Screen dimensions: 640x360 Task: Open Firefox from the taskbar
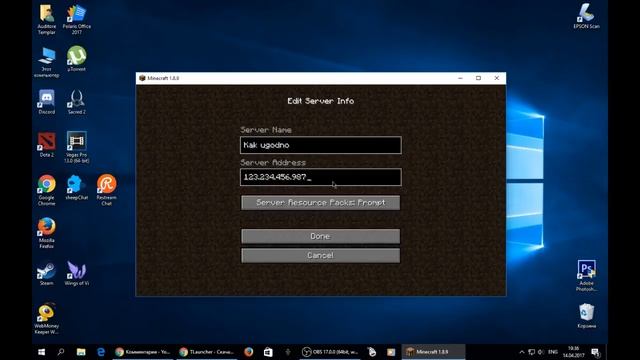249,352
